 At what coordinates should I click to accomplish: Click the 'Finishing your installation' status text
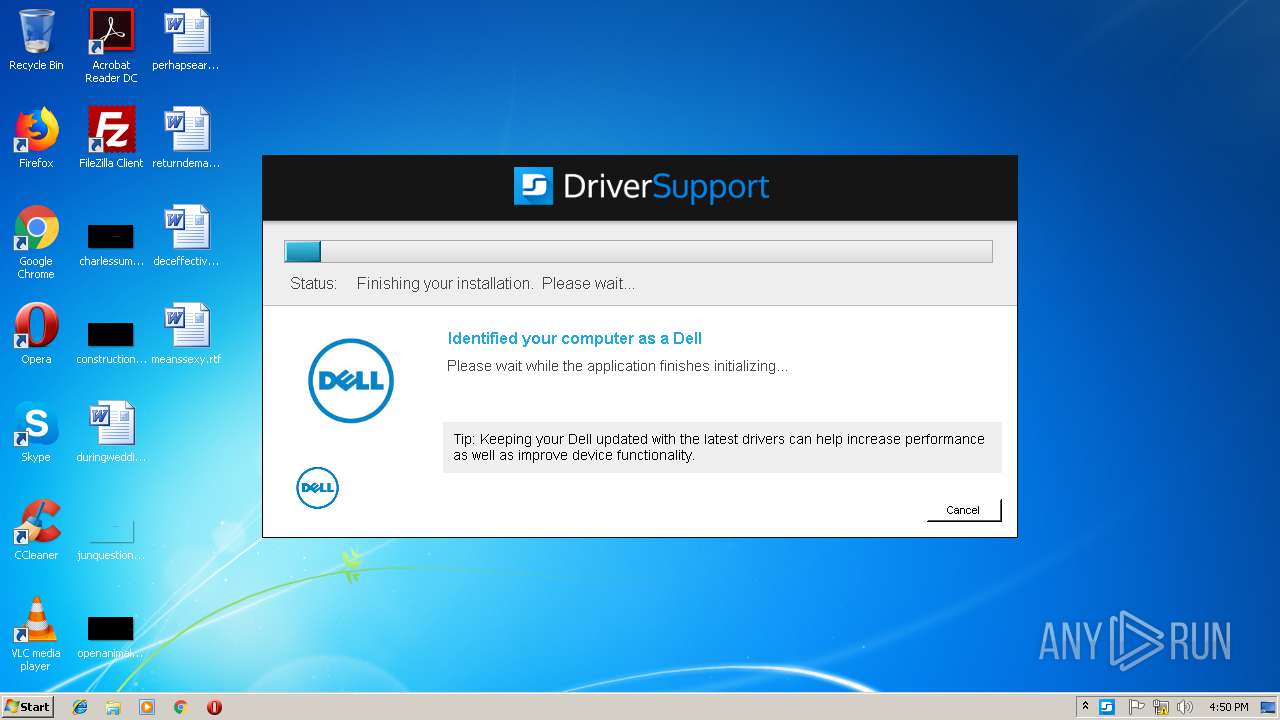click(x=496, y=284)
